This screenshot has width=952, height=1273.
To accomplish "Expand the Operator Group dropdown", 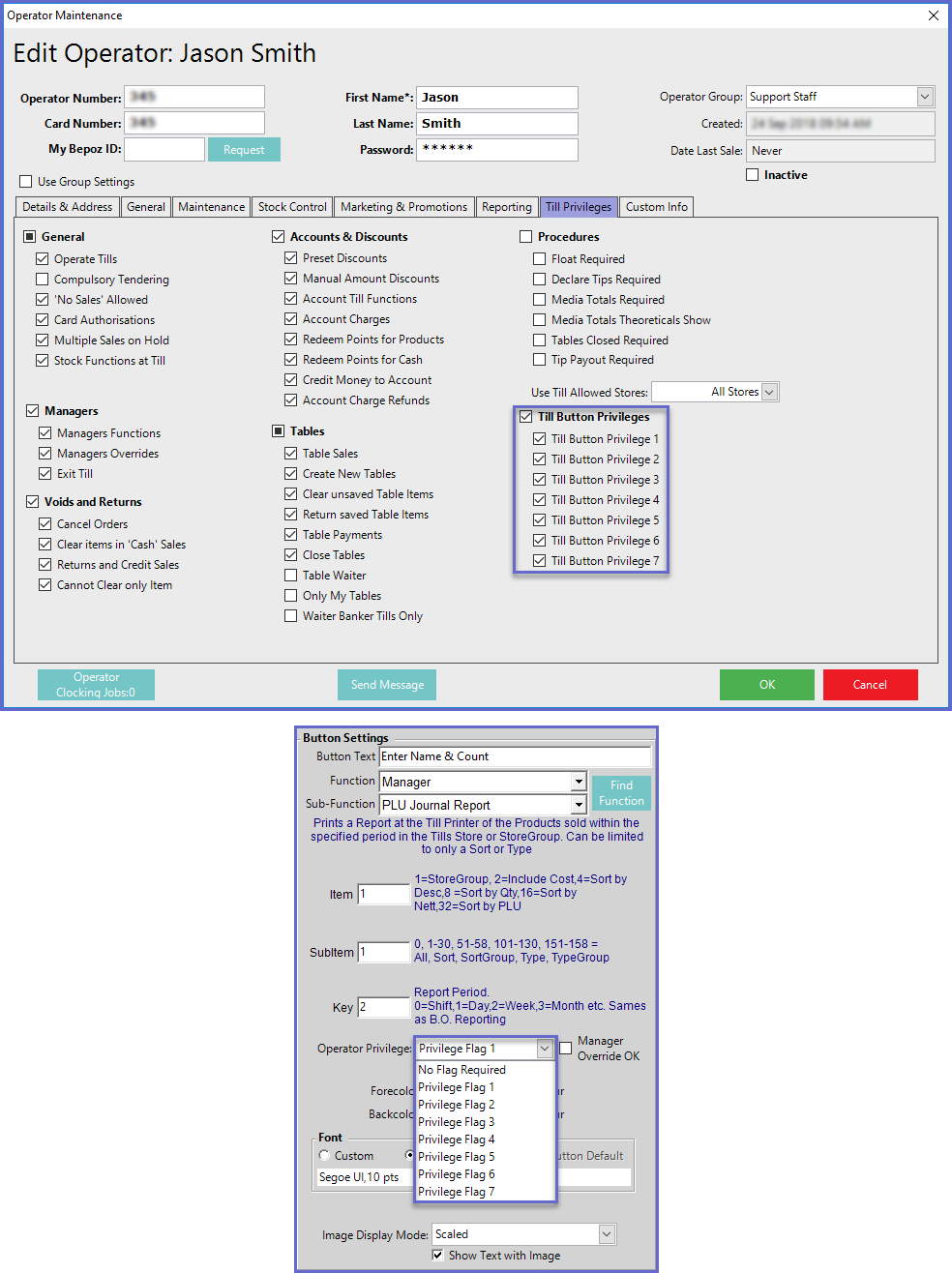I will coord(925,97).
